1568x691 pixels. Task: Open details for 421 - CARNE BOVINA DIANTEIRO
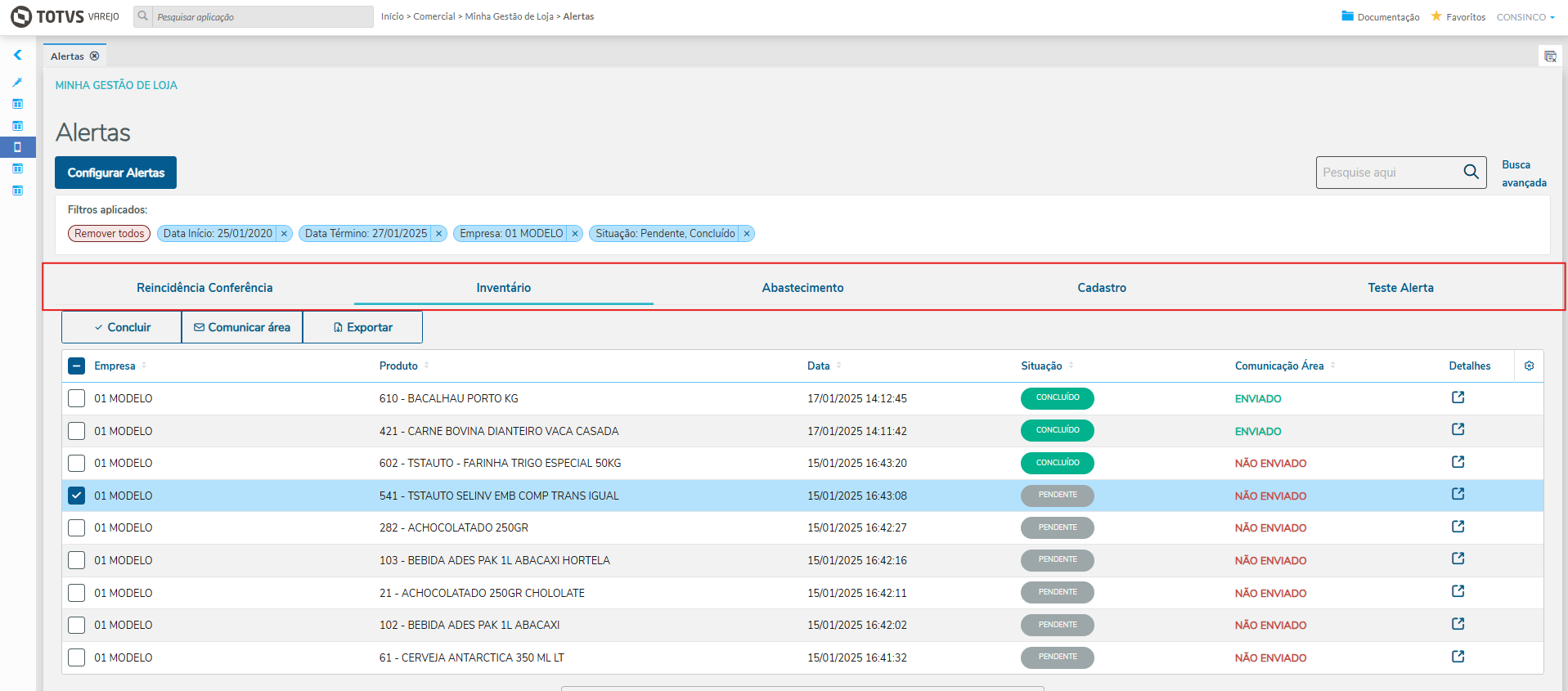pos(1458,429)
